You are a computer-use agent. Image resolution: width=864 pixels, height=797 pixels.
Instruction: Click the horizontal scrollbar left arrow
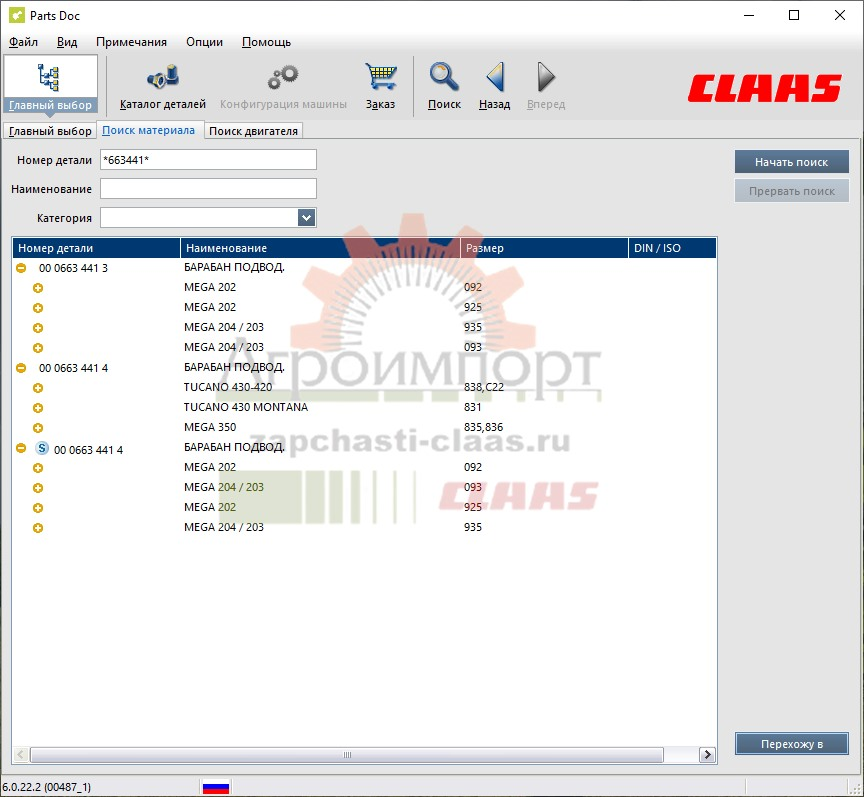[x=21, y=755]
